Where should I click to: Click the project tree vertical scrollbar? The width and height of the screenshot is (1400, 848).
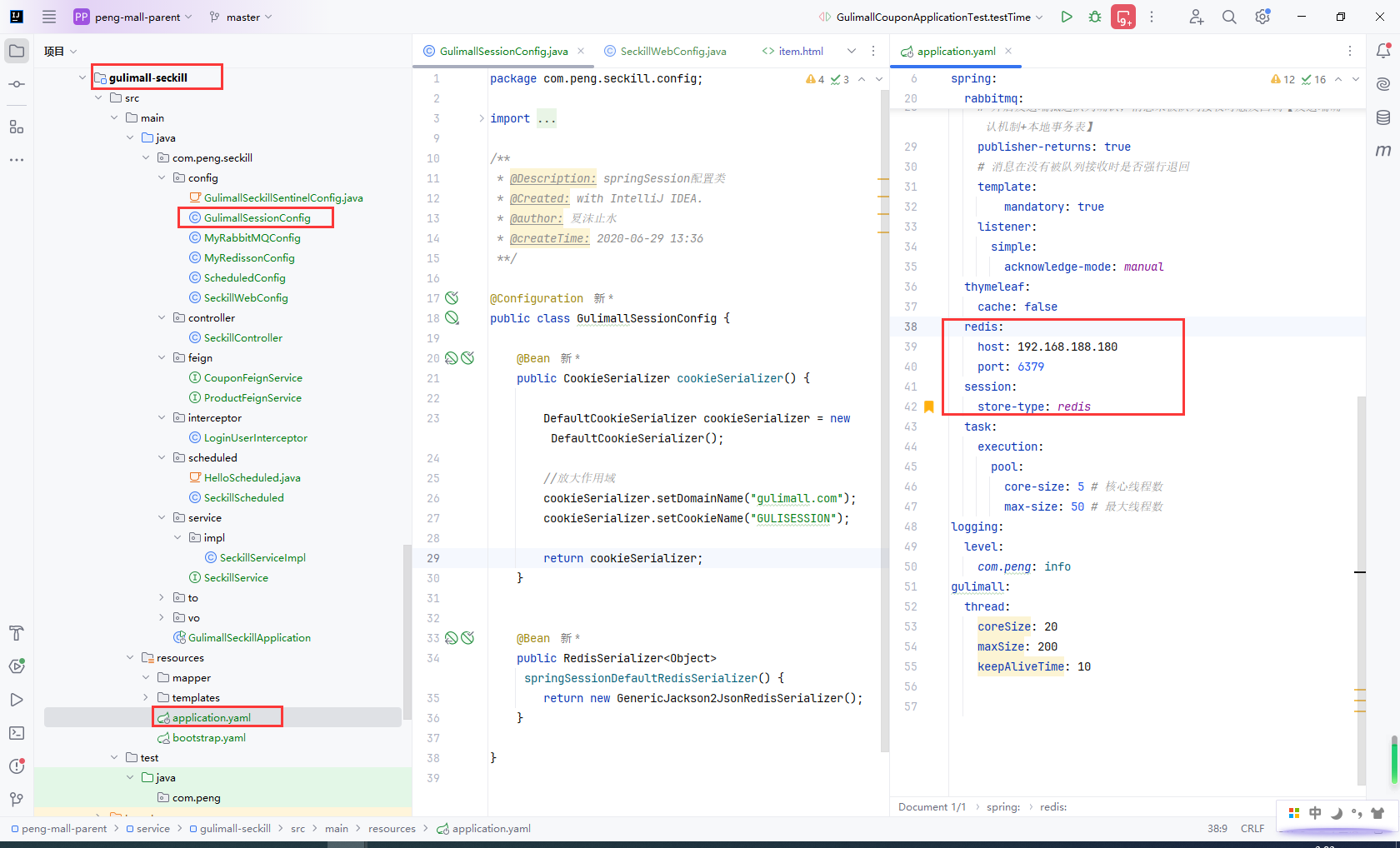407,633
